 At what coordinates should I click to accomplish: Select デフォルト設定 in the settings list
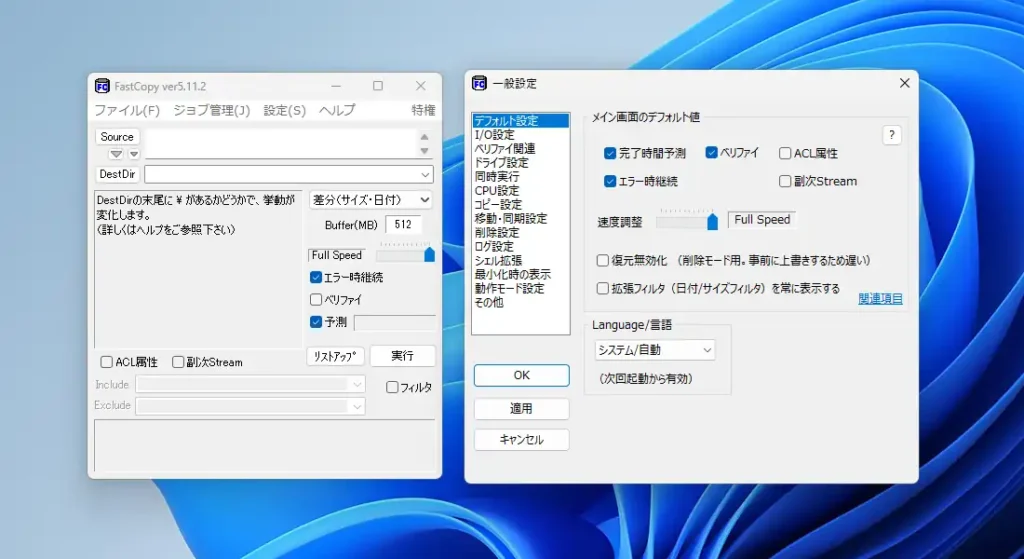(x=520, y=121)
